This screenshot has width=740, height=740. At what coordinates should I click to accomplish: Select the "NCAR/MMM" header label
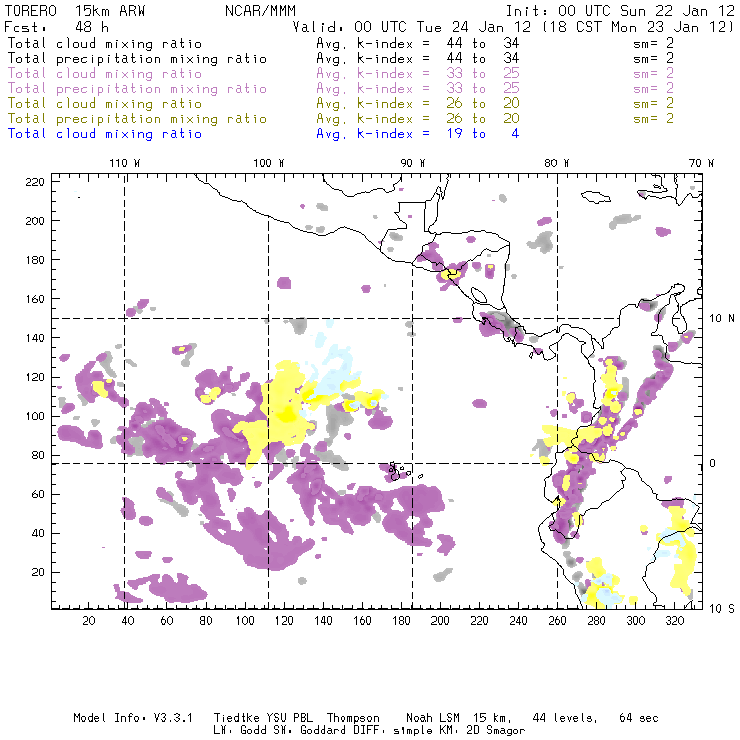tap(260, 11)
